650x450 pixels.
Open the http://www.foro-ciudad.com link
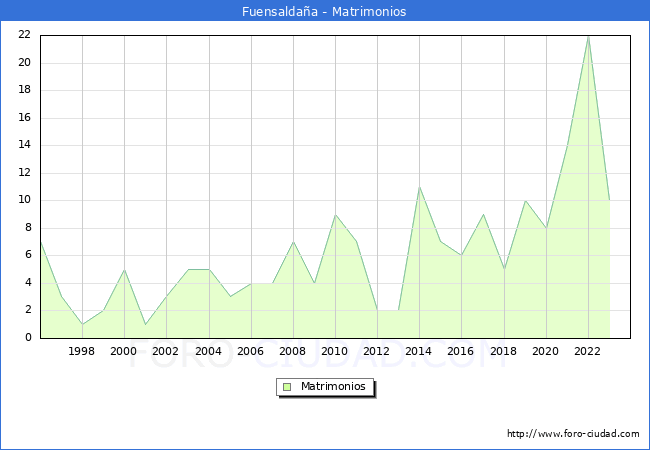pos(573,434)
